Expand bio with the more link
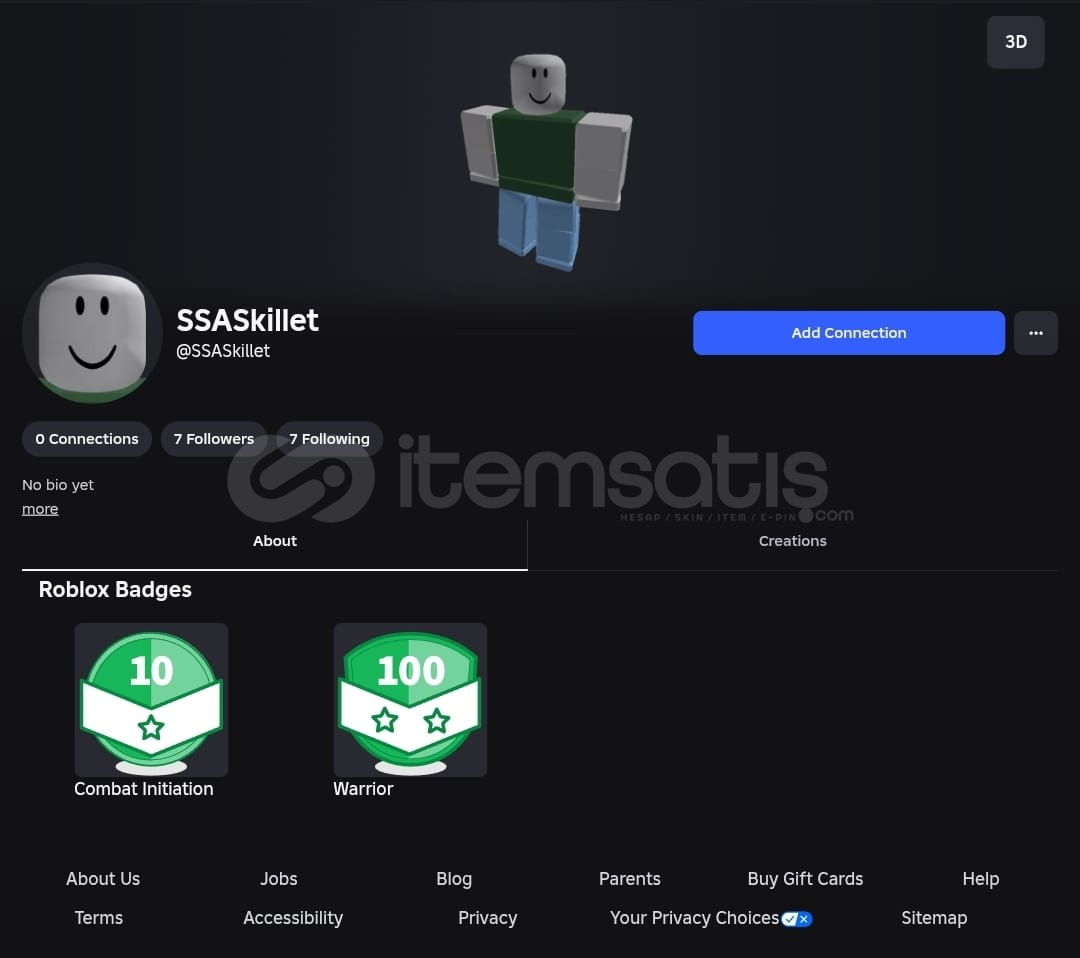Image resolution: width=1080 pixels, height=958 pixels. click(40, 509)
